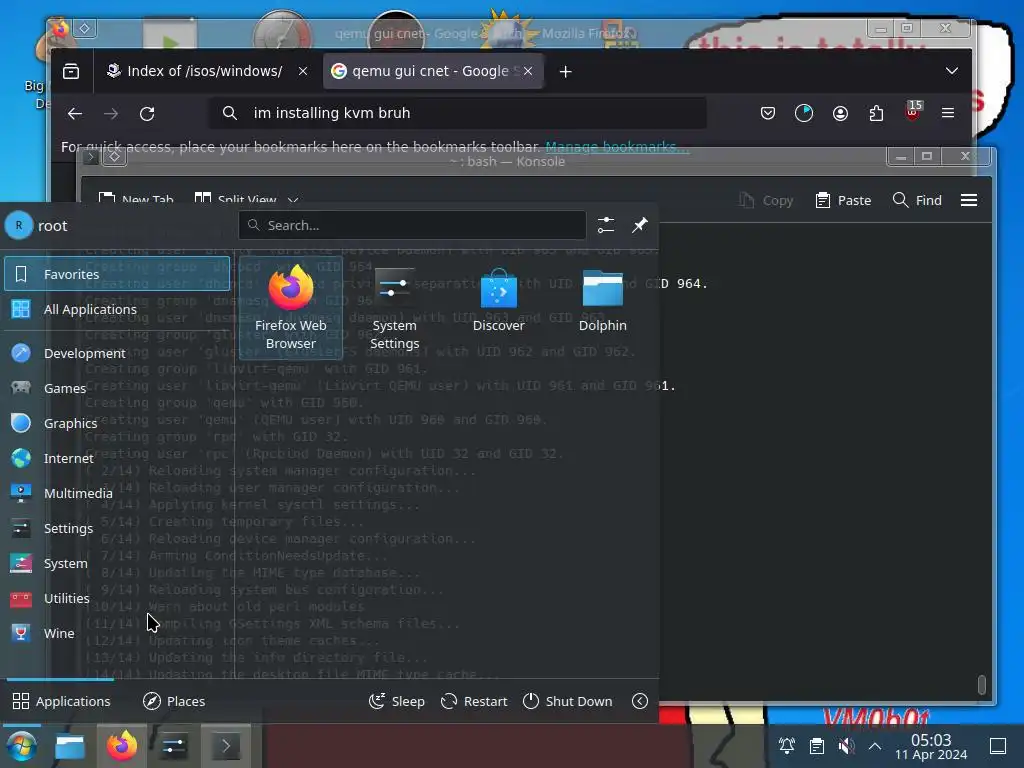Image resolution: width=1024 pixels, height=768 pixels.
Task: Launch Firefox Web Browser from Favorites
Action: point(291,308)
